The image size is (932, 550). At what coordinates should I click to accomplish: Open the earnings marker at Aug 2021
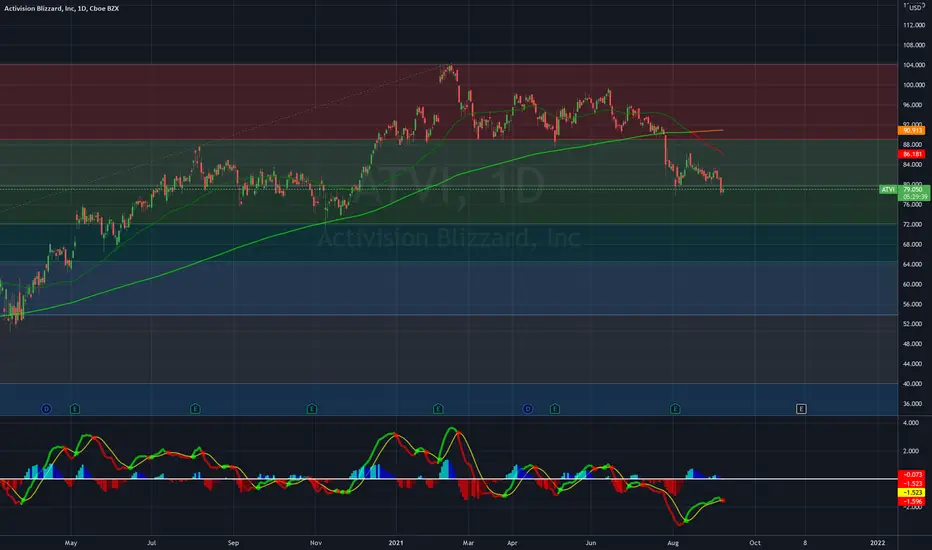tap(675, 408)
